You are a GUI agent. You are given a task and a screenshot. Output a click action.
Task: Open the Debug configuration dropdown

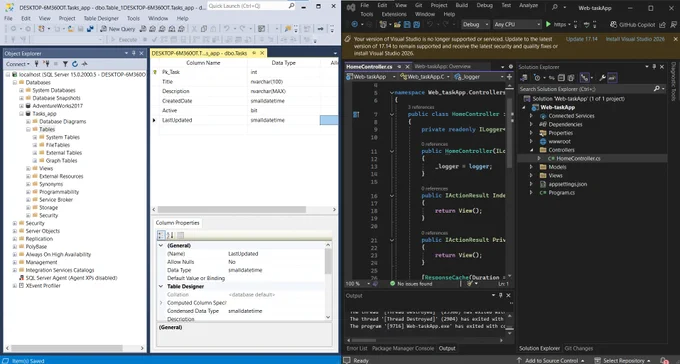(475, 25)
